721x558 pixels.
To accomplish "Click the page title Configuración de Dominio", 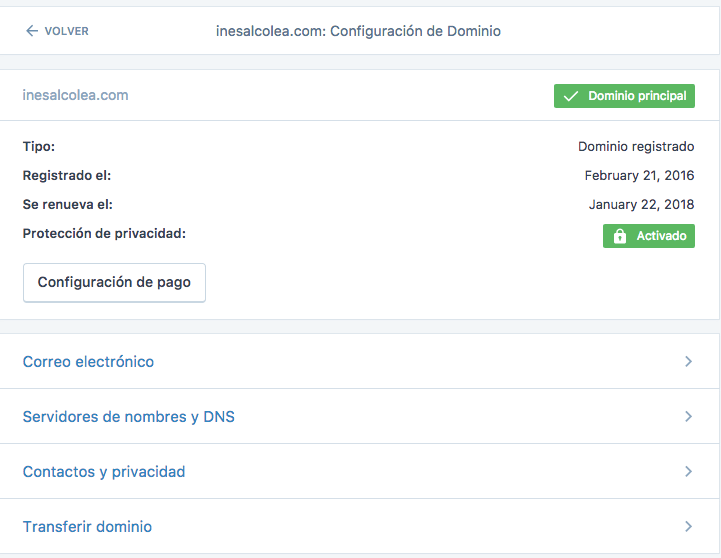I will pos(358,31).
